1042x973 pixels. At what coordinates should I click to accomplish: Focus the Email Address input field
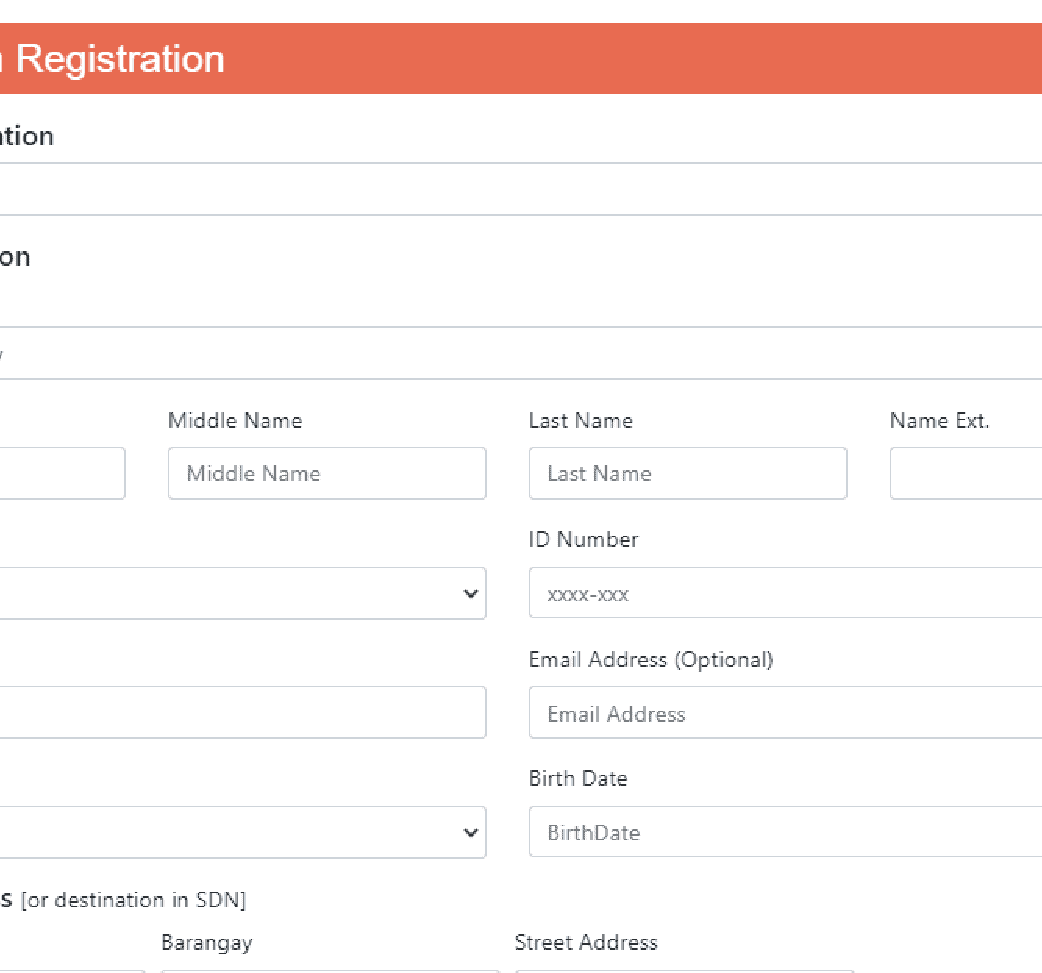pos(785,713)
